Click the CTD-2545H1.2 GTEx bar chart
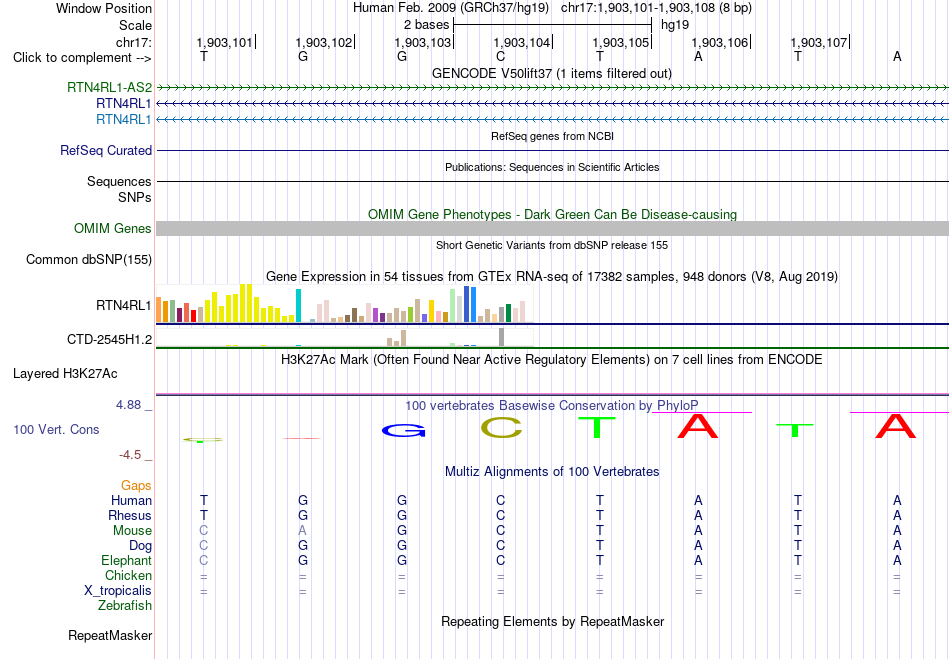 point(344,337)
